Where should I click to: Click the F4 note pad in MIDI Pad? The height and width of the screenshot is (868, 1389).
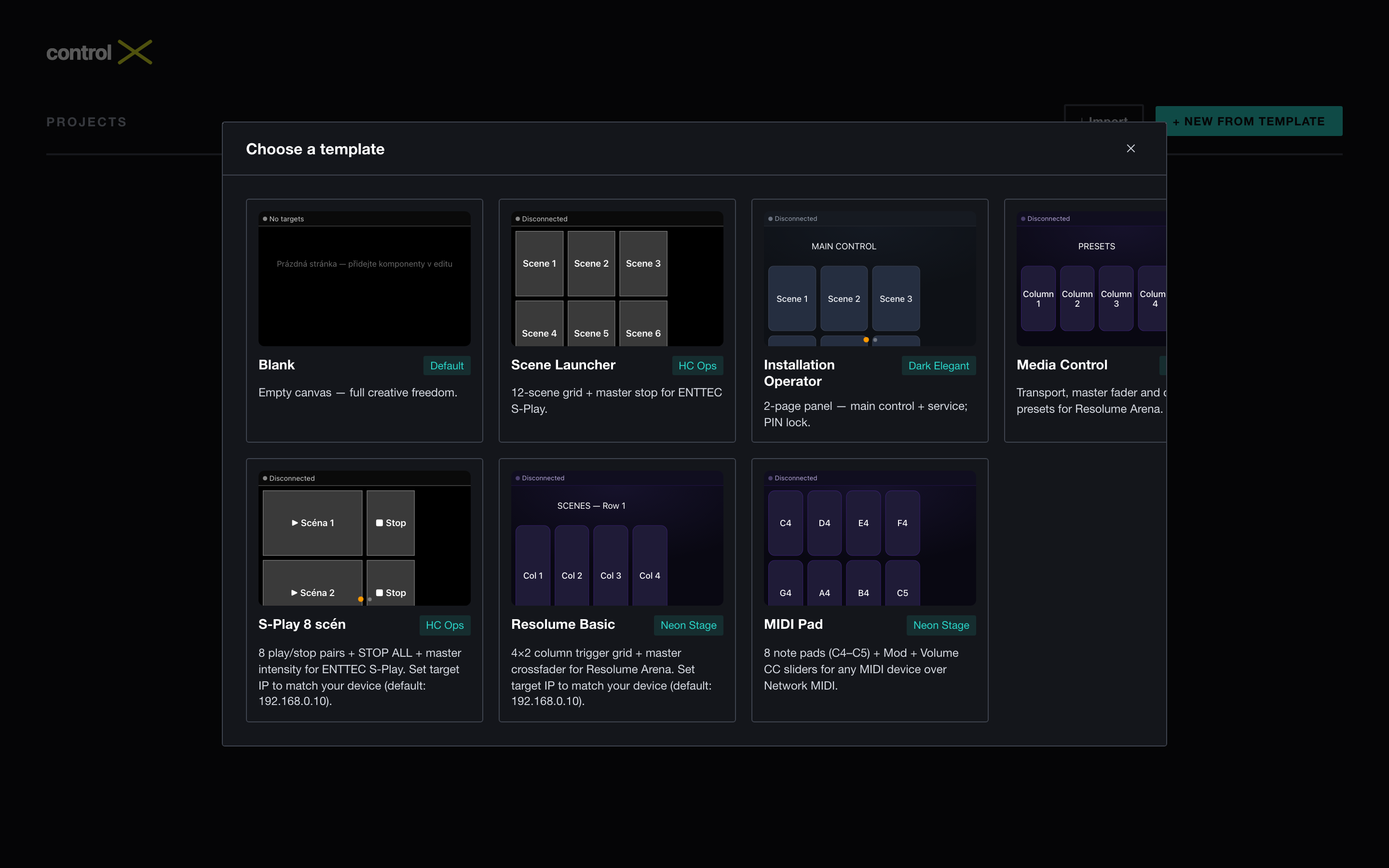point(902,523)
